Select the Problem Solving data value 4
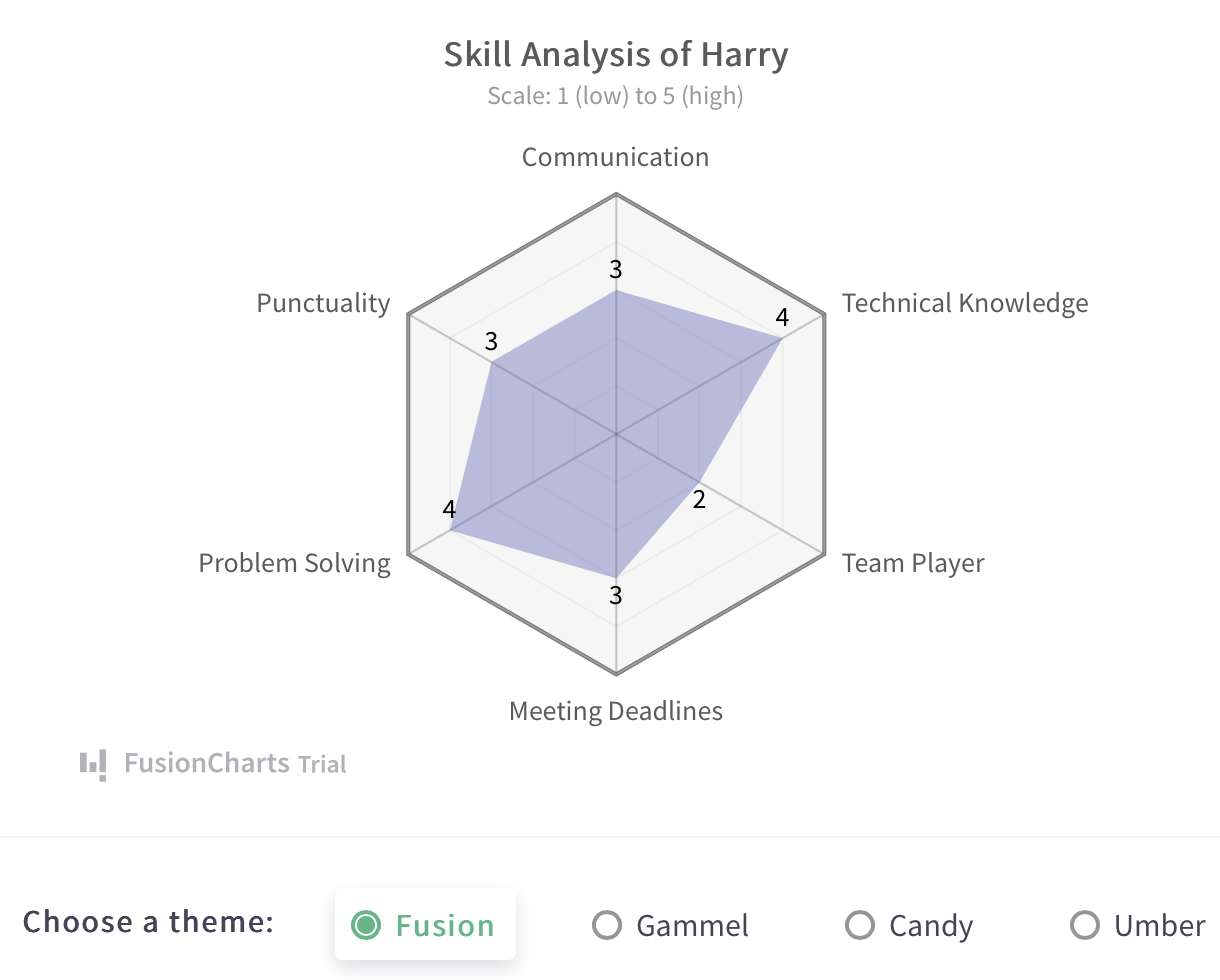This screenshot has height=980, width=1220. pyautogui.click(x=449, y=509)
